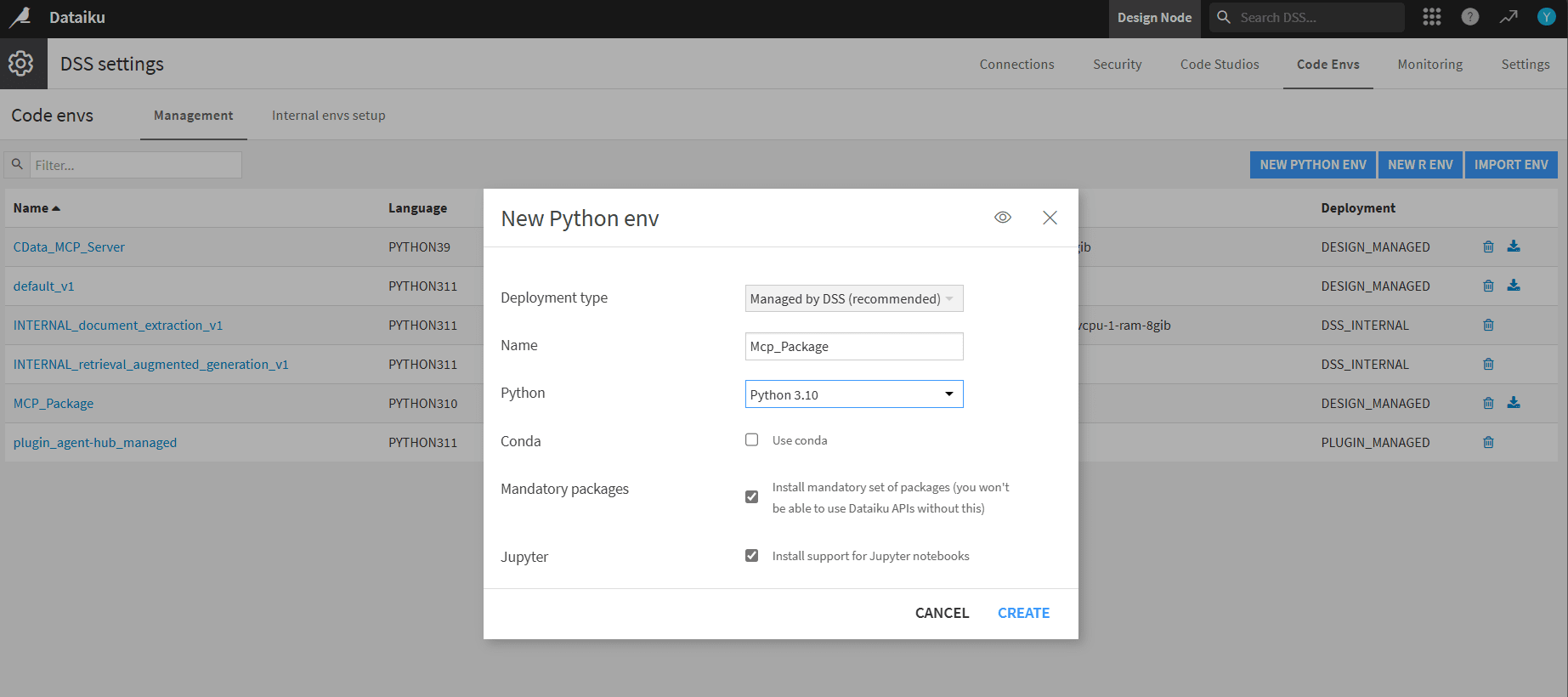Click the environment Name text field
This screenshot has height=697, width=1568.
[853, 347]
